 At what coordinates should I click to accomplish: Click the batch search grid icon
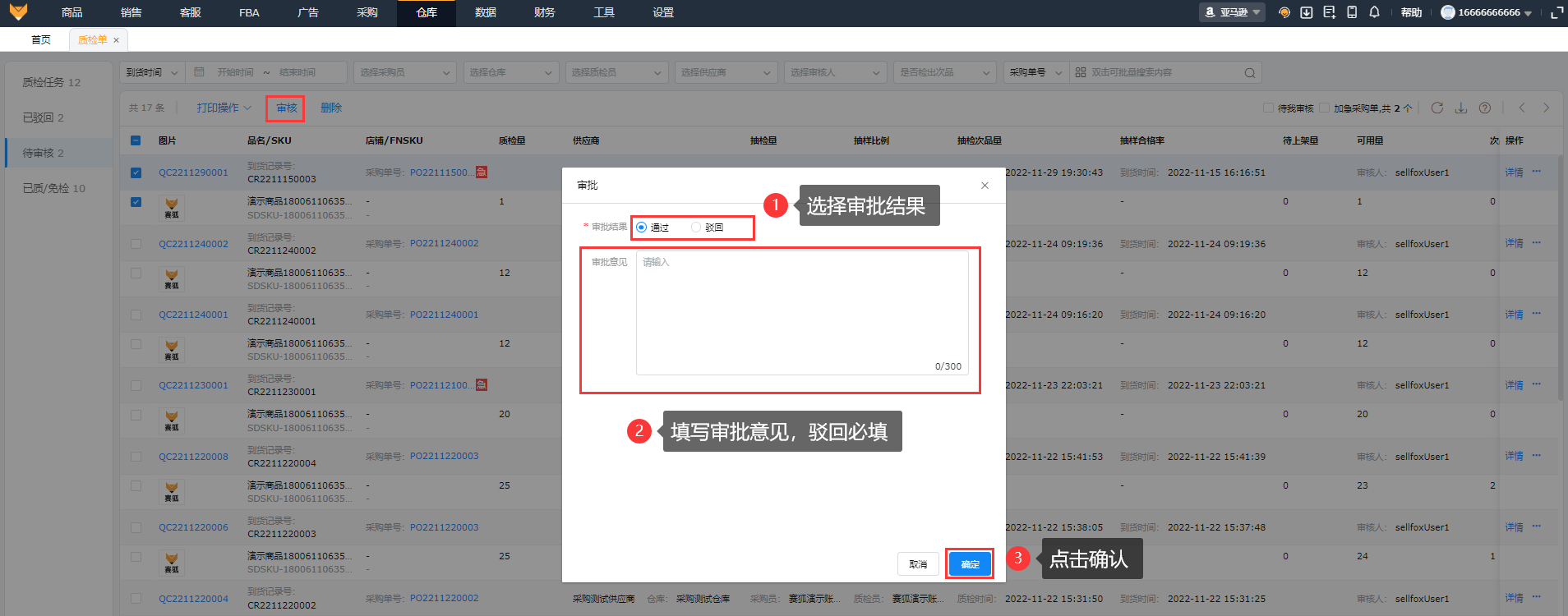[x=1081, y=72]
